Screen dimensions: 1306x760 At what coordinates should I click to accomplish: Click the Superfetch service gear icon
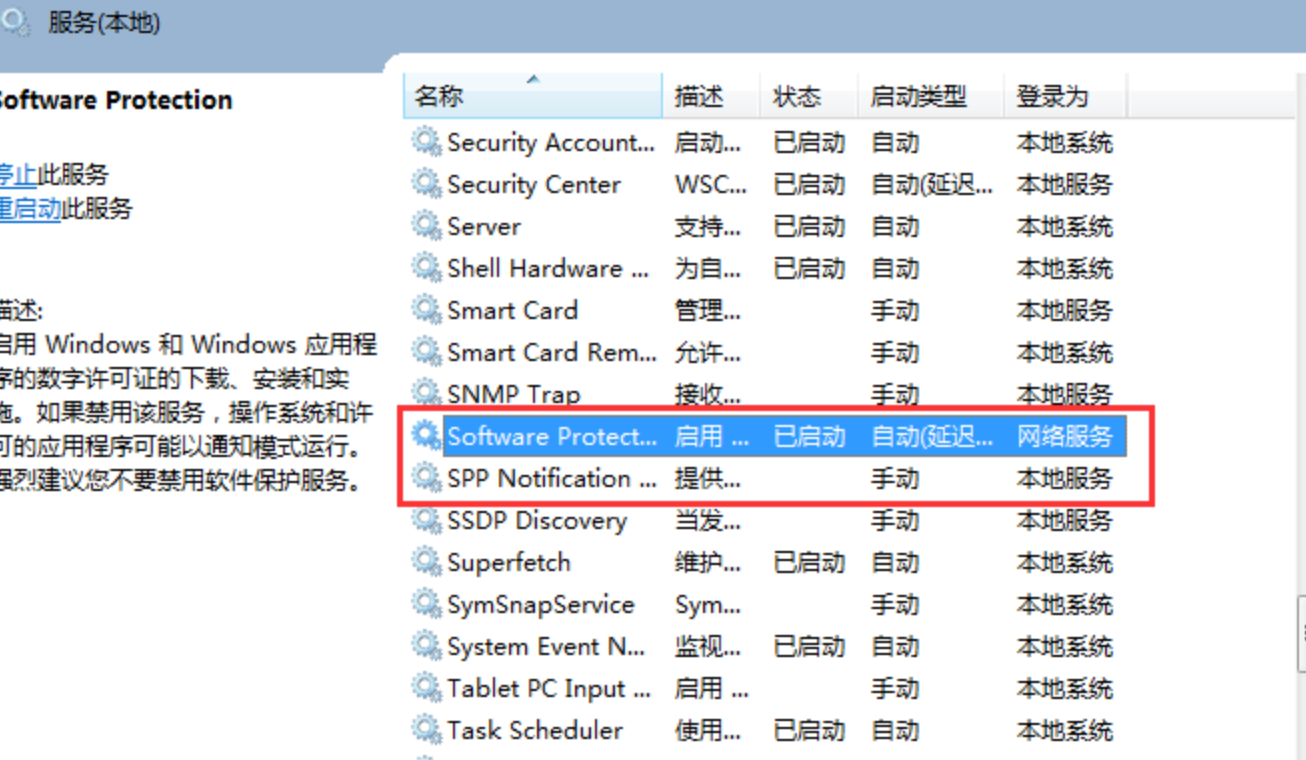[427, 562]
